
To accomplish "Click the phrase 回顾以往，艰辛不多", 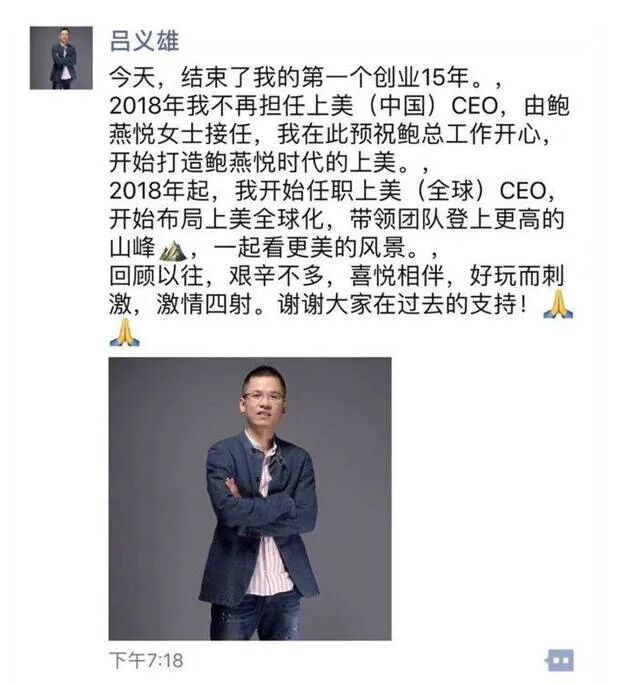I will click(216, 276).
